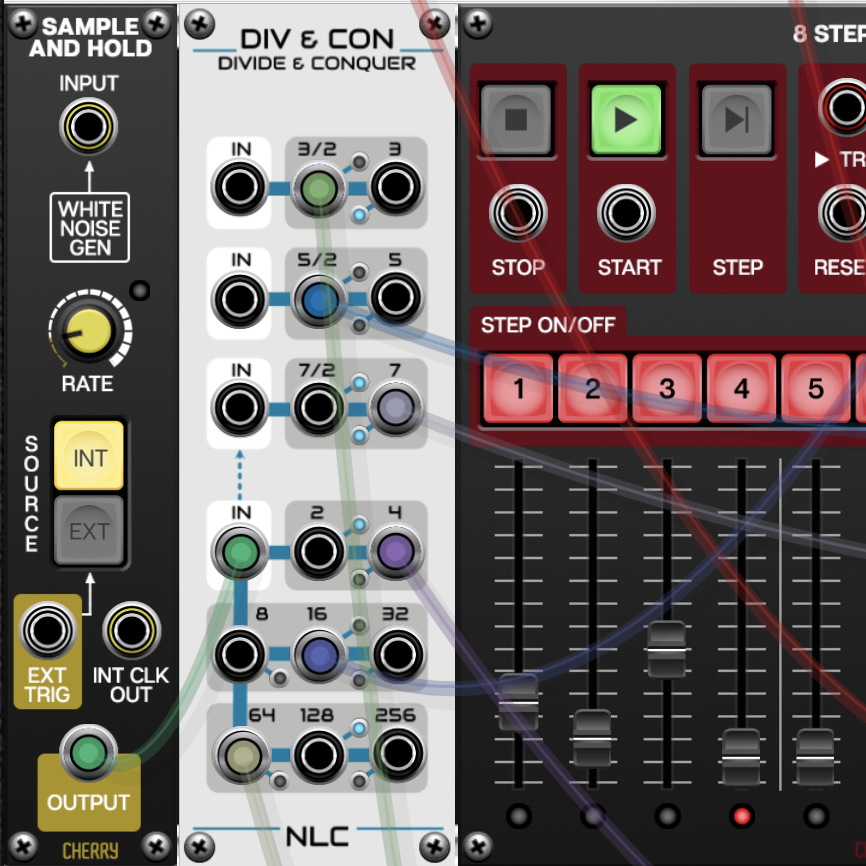Click the NLC logo text
The image size is (866, 866).
pos(317,836)
